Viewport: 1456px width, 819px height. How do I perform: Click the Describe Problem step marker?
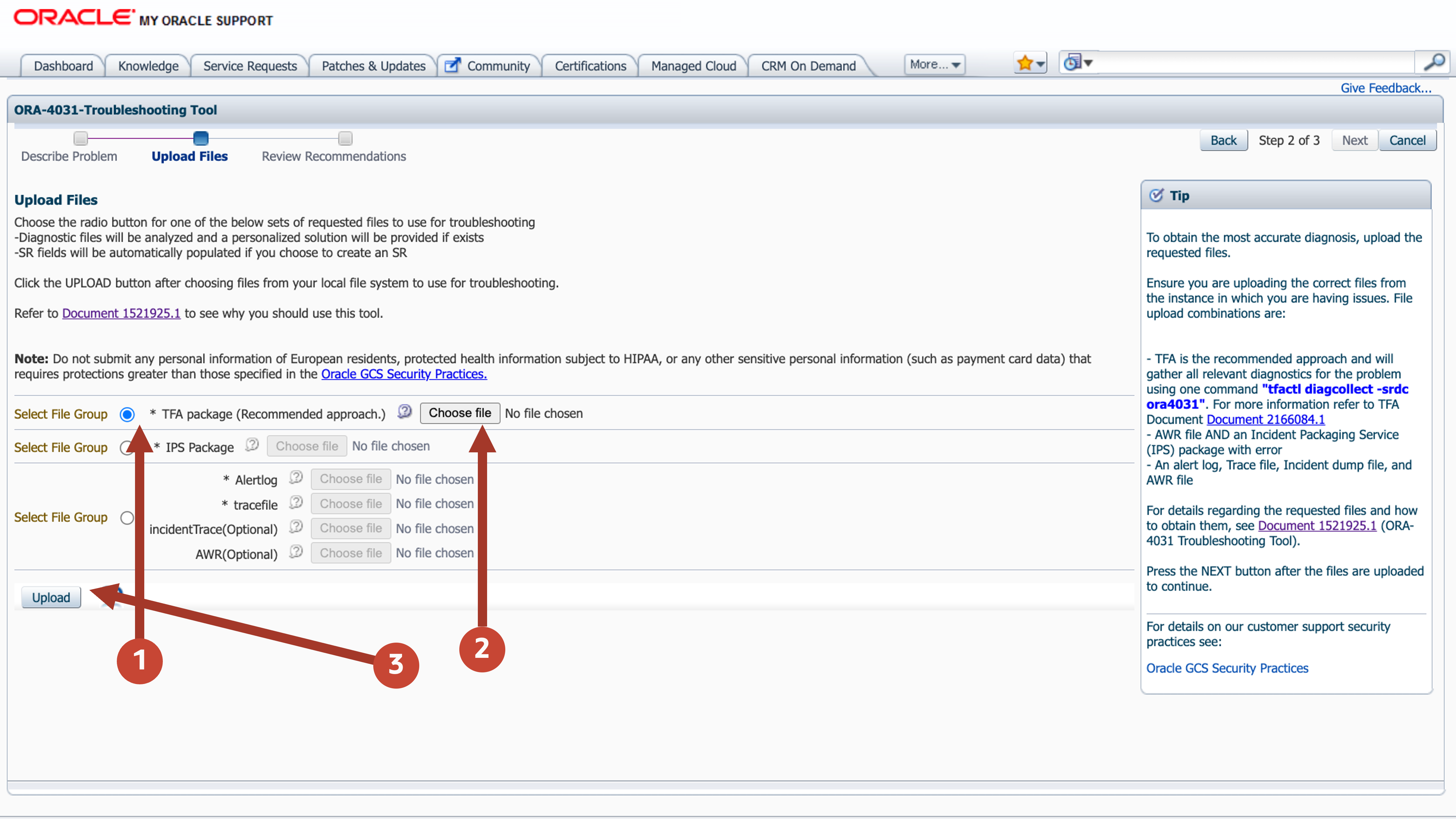pyautogui.click(x=81, y=138)
